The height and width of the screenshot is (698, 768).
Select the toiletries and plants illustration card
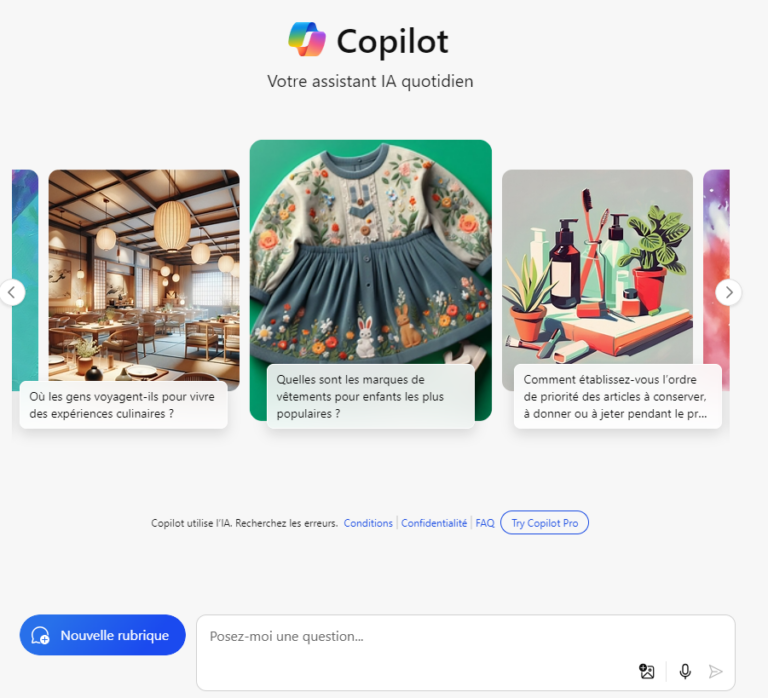pyautogui.click(x=598, y=267)
